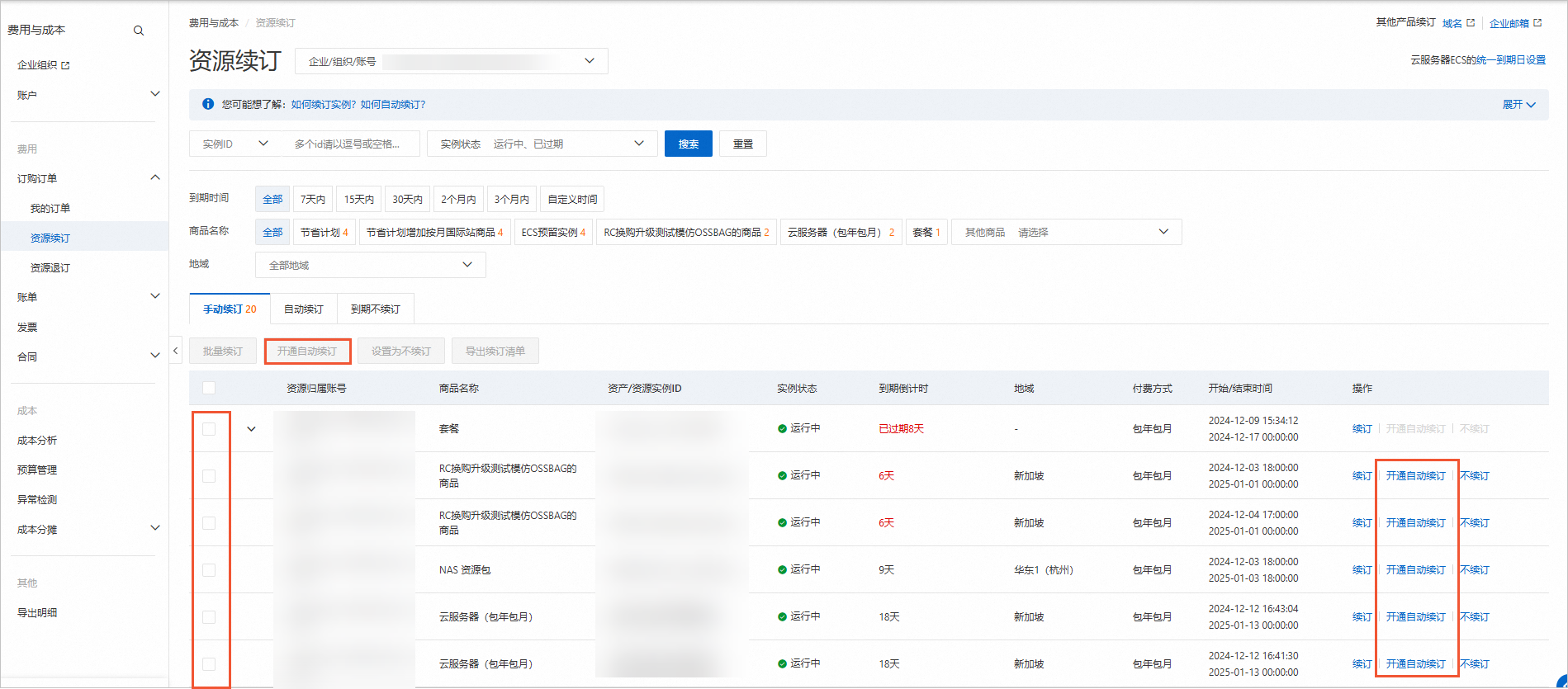Click the search icon in sidebar header
The image size is (1568, 689).
pyautogui.click(x=139, y=31)
